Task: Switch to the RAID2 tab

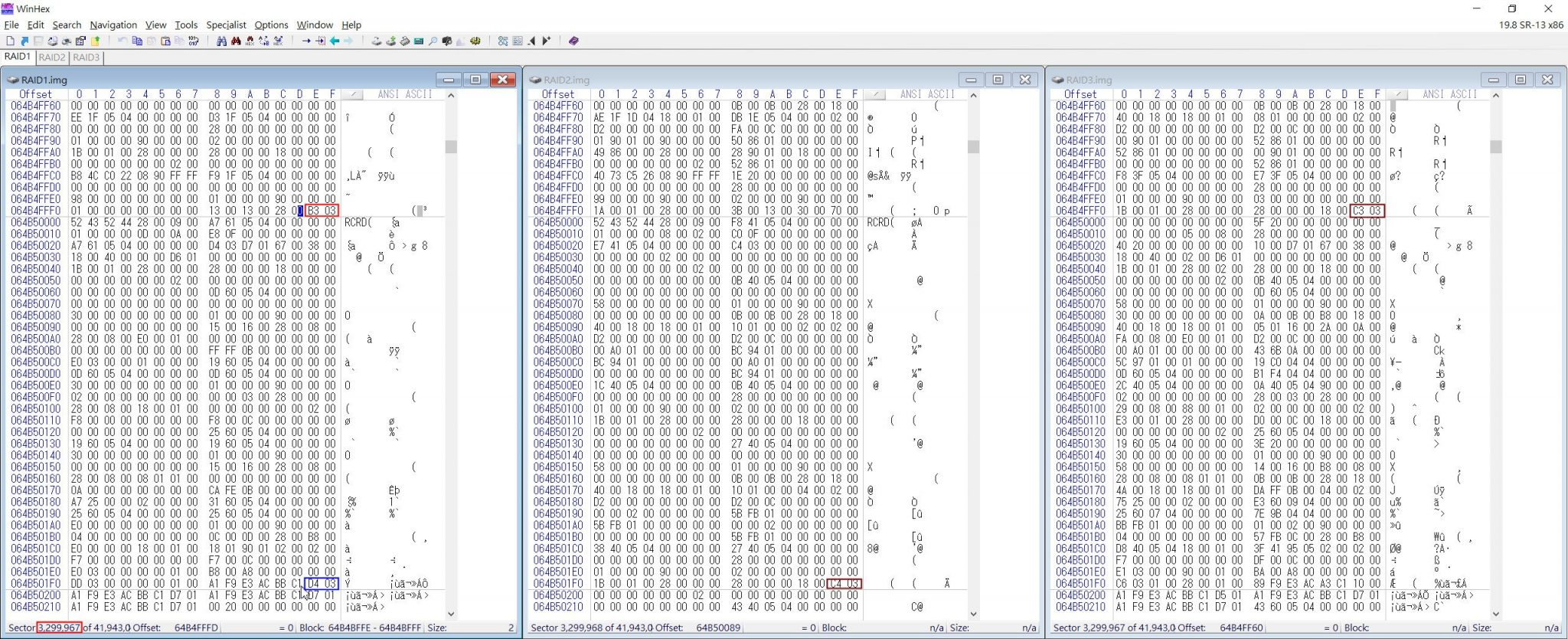Action: [x=52, y=57]
